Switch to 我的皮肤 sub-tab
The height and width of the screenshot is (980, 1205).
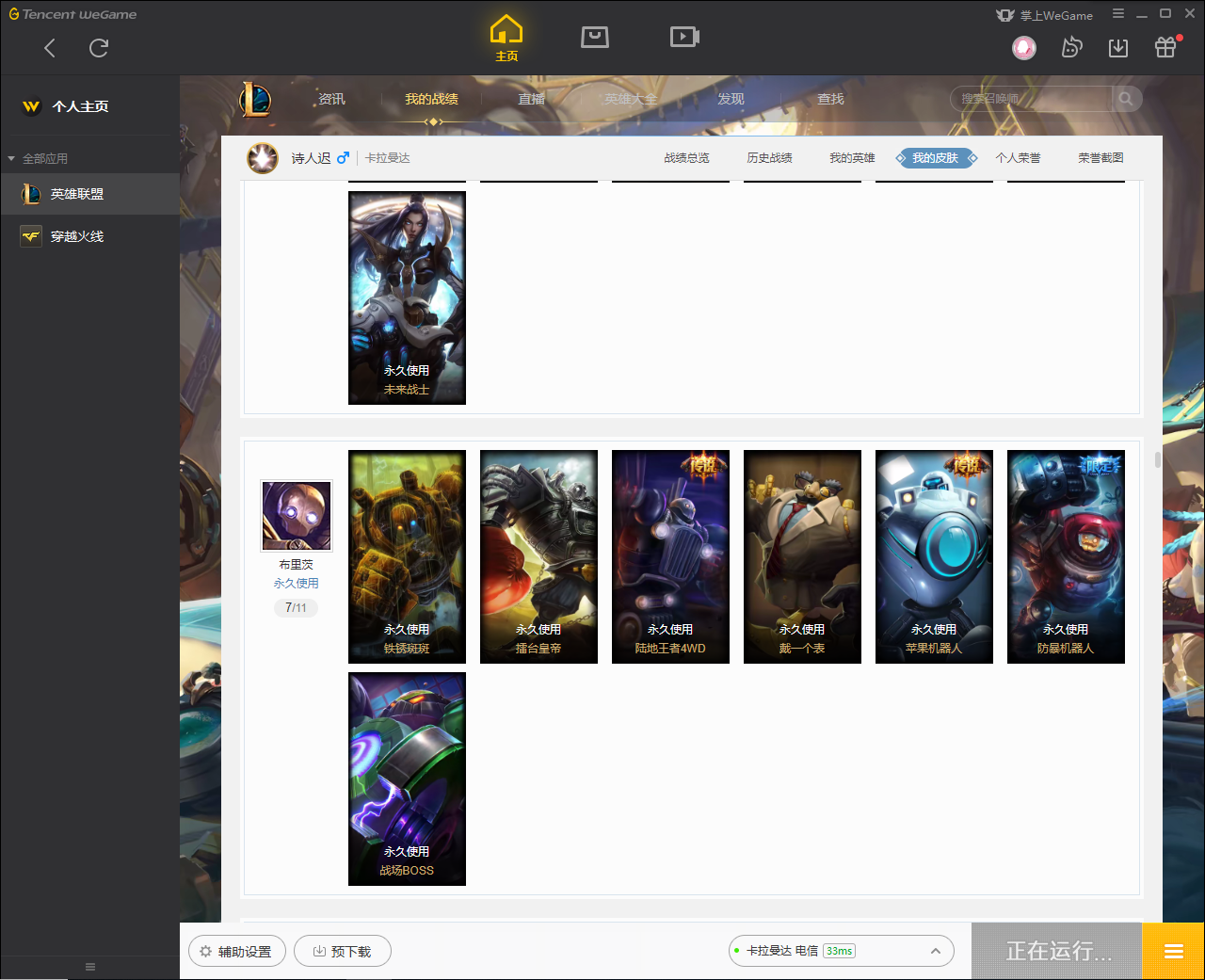point(935,158)
